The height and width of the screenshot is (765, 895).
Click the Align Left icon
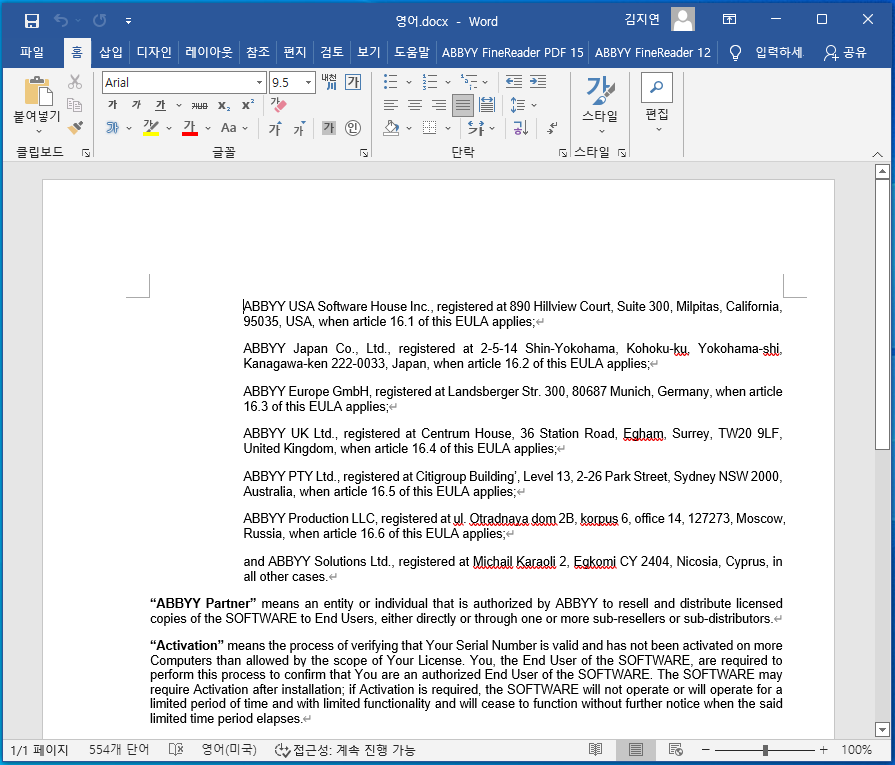tap(391, 105)
